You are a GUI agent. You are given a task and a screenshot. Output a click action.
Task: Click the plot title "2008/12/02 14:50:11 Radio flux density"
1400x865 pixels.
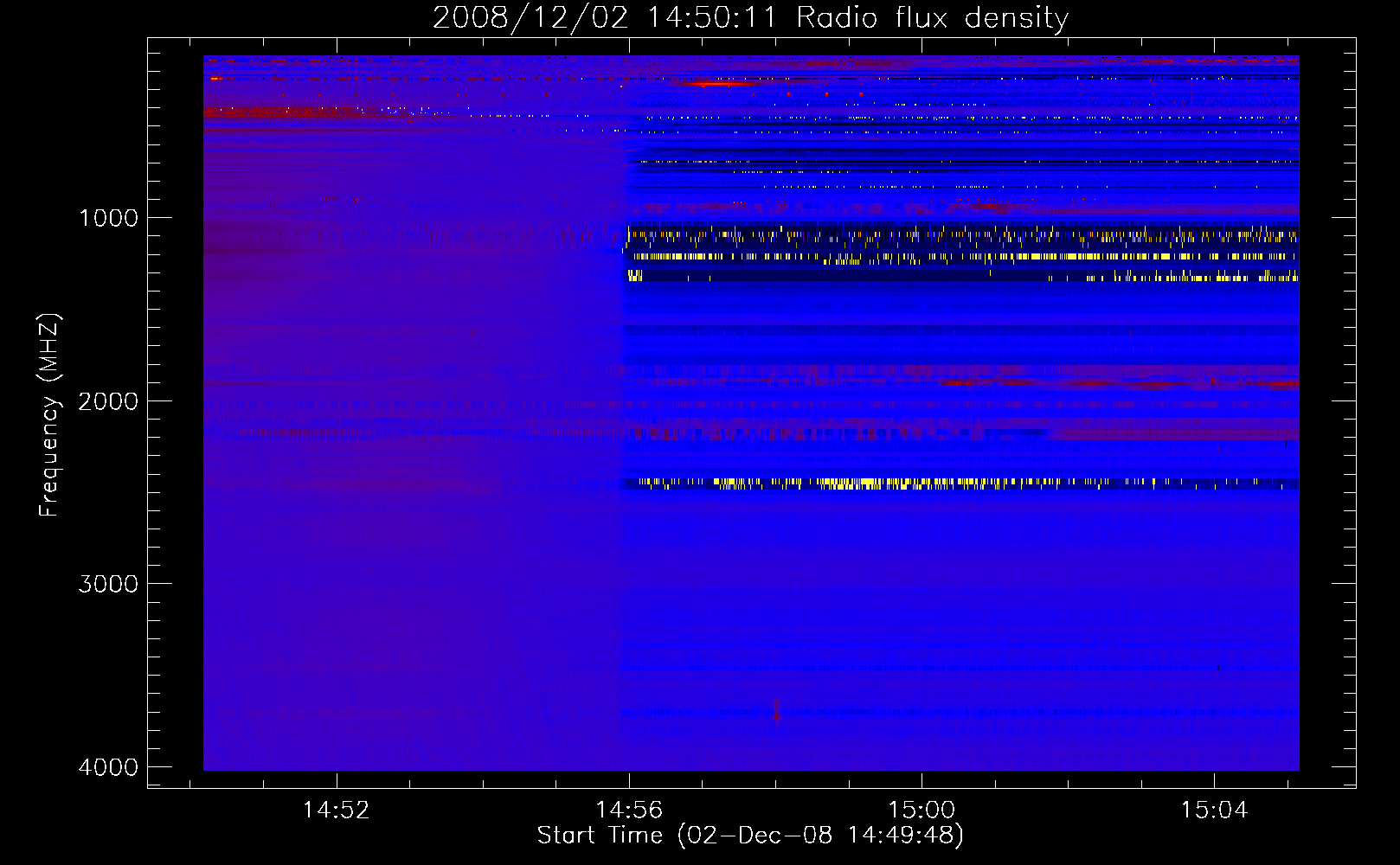click(750, 17)
